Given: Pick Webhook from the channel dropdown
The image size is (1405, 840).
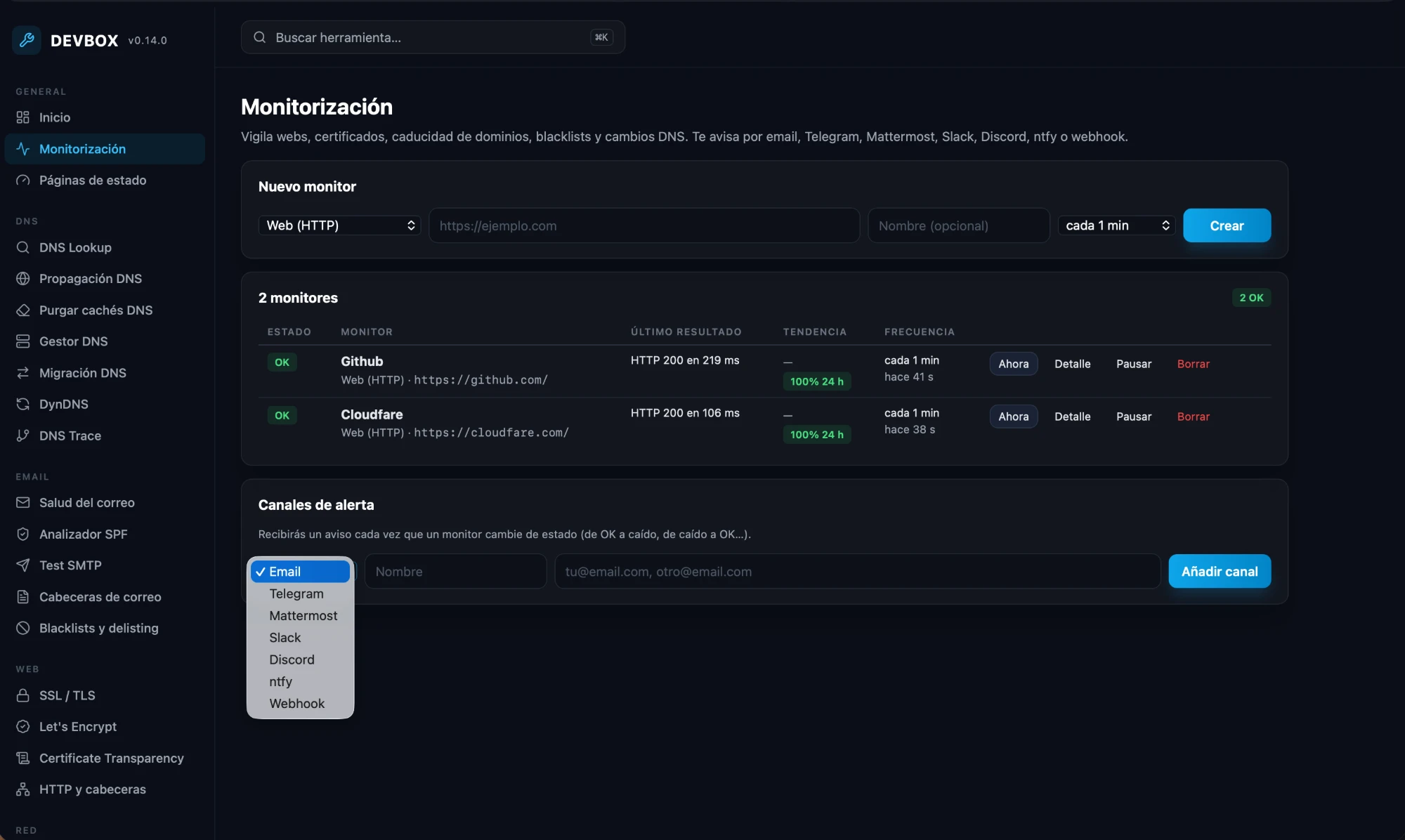Looking at the screenshot, I should [x=300, y=703].
